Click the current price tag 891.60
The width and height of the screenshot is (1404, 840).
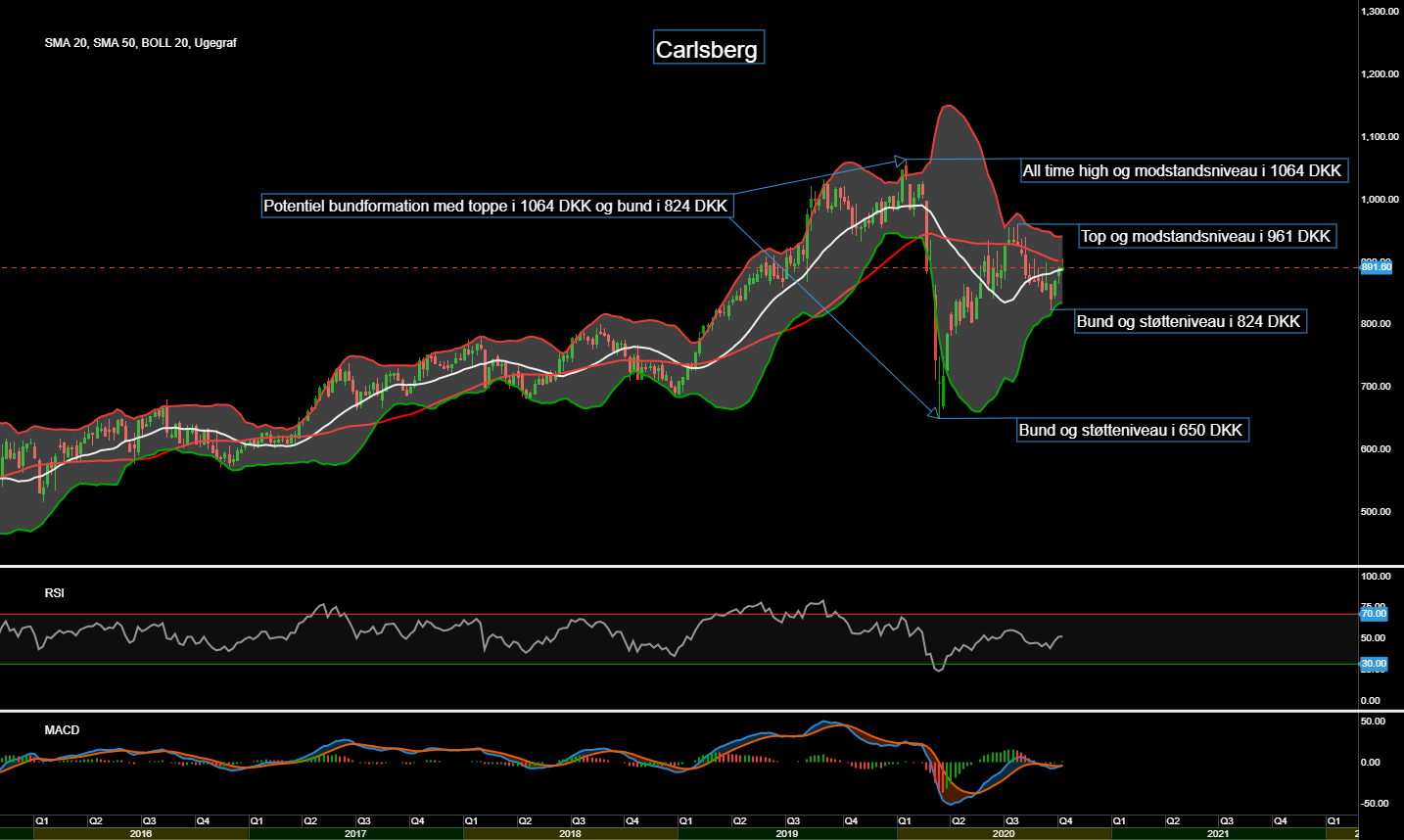click(x=1376, y=266)
